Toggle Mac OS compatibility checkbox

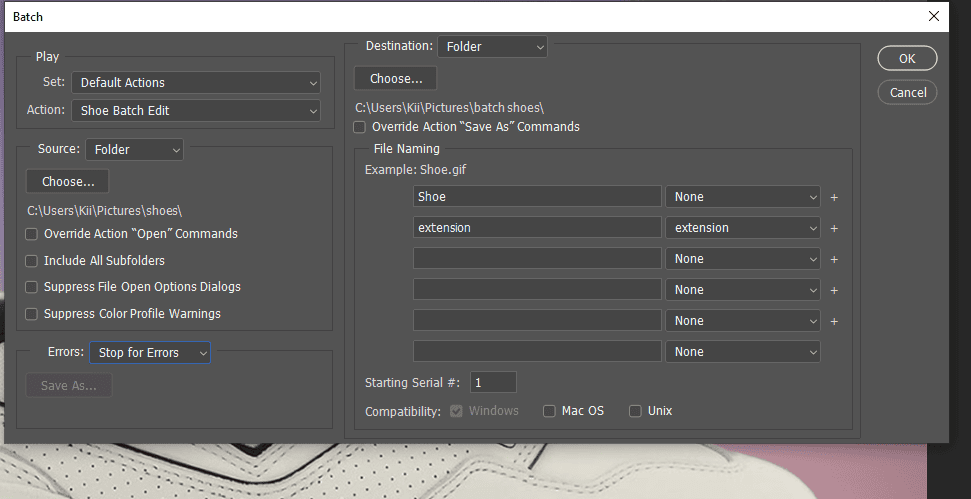pos(549,411)
